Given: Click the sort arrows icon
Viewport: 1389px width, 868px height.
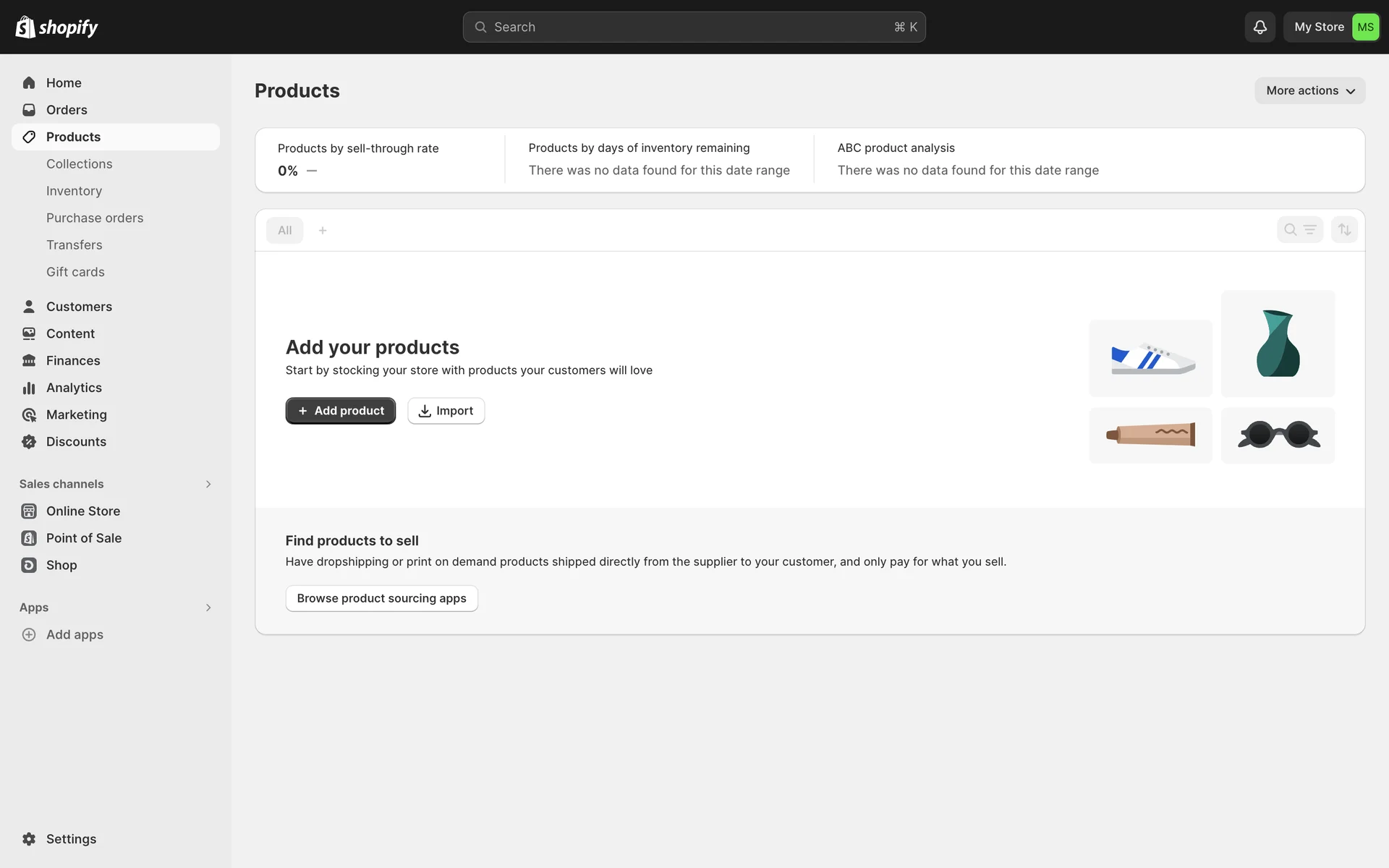Looking at the screenshot, I should click(x=1344, y=230).
